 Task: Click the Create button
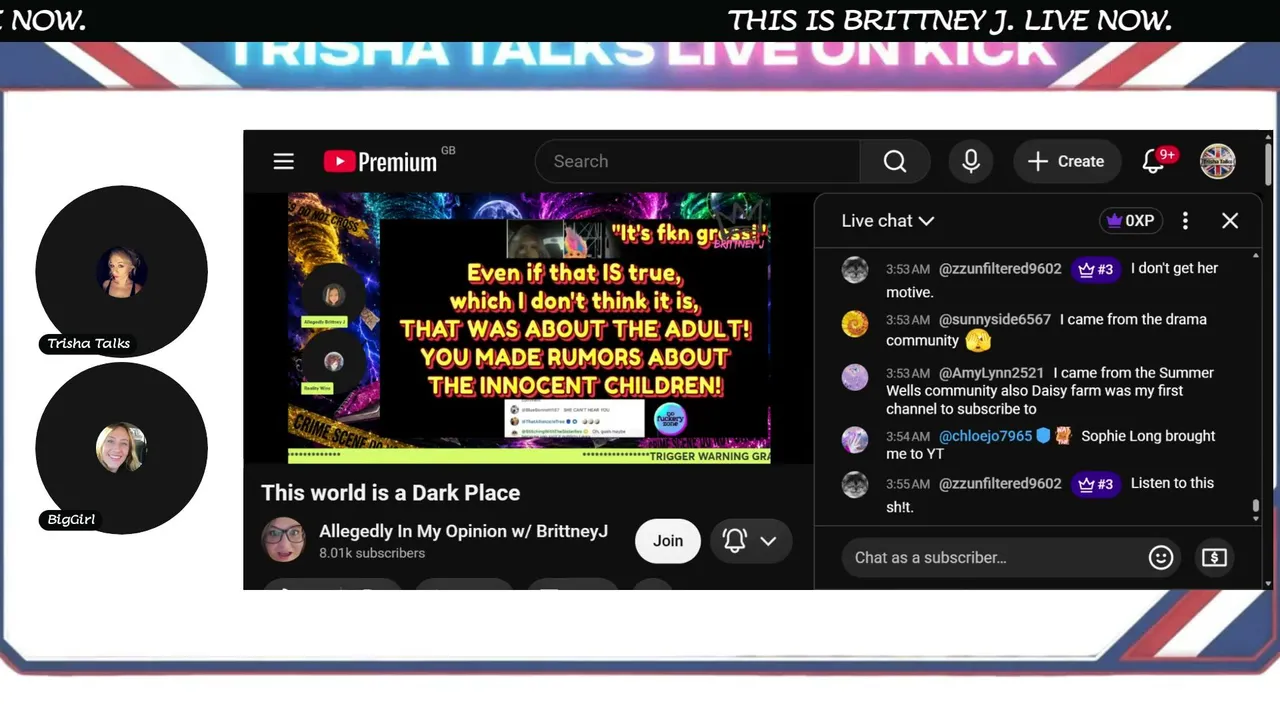(x=1067, y=161)
